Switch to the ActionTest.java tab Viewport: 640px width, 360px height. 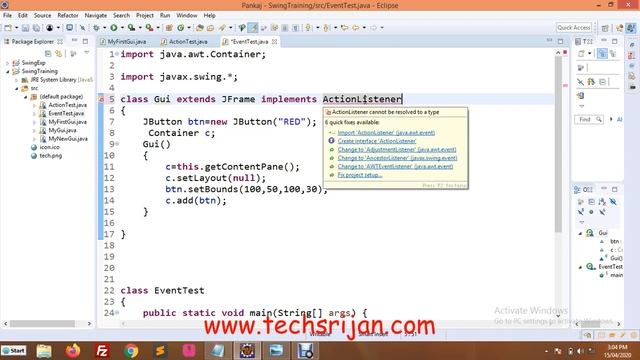pyautogui.click(x=184, y=42)
